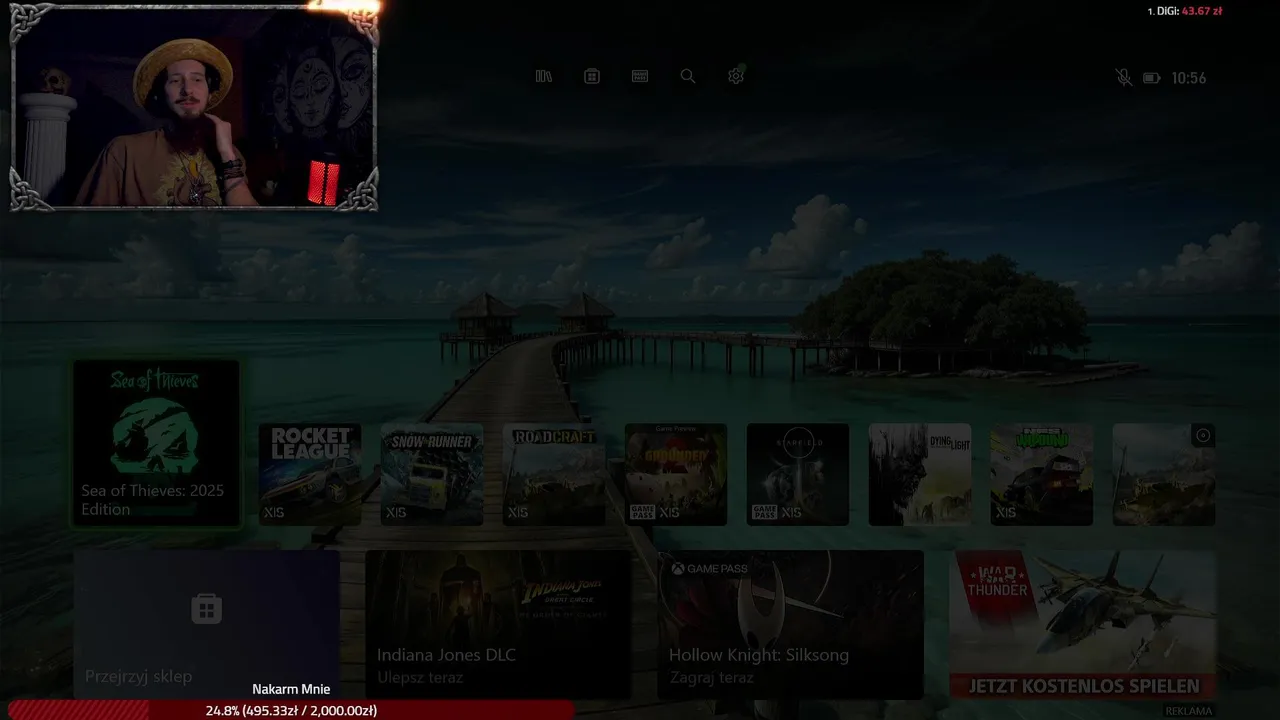Launch the SnowRunner game tile
The image size is (1280, 720).
[x=432, y=474]
